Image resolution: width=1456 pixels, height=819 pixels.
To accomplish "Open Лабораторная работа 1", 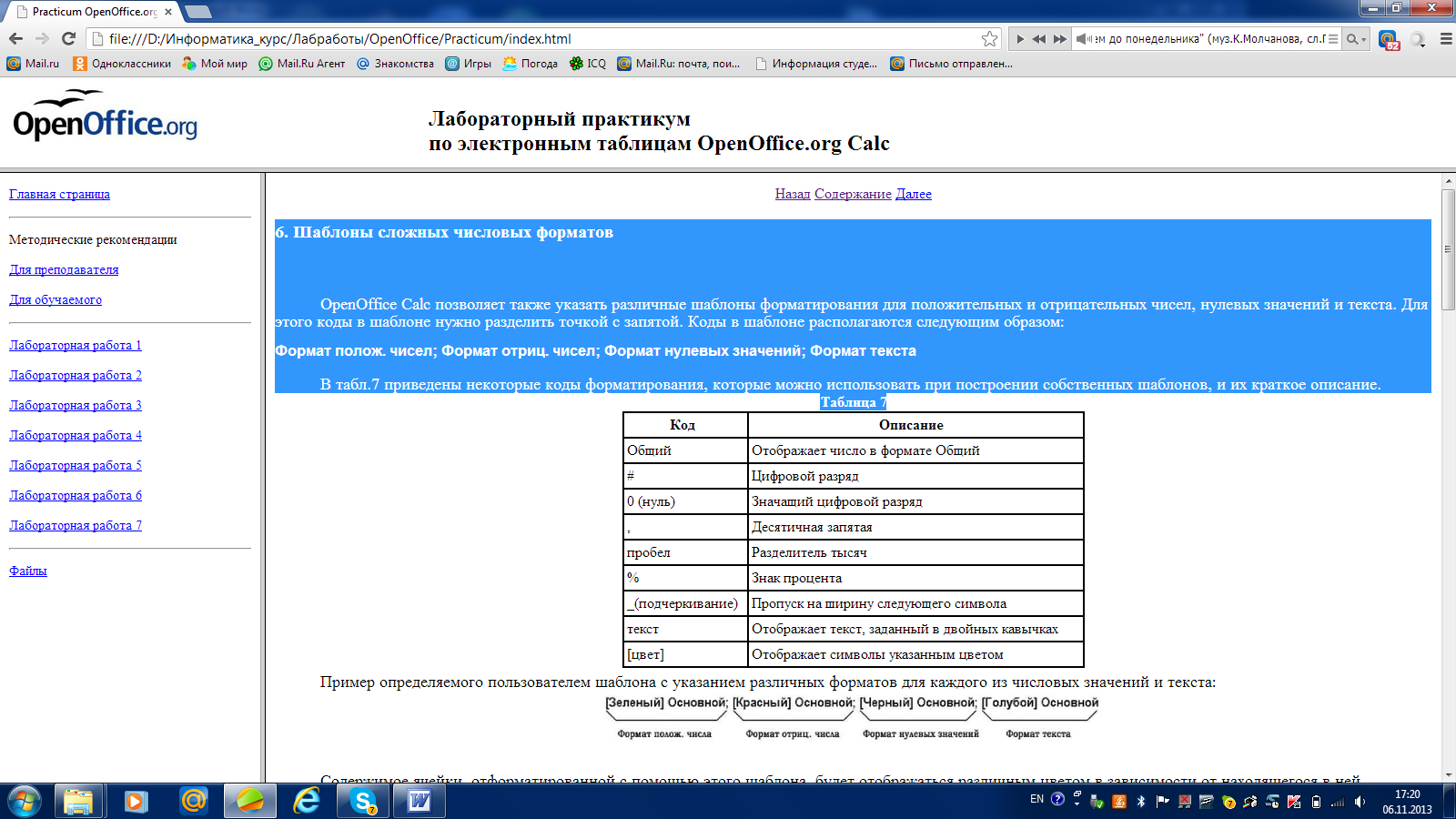I will pyautogui.click(x=76, y=345).
